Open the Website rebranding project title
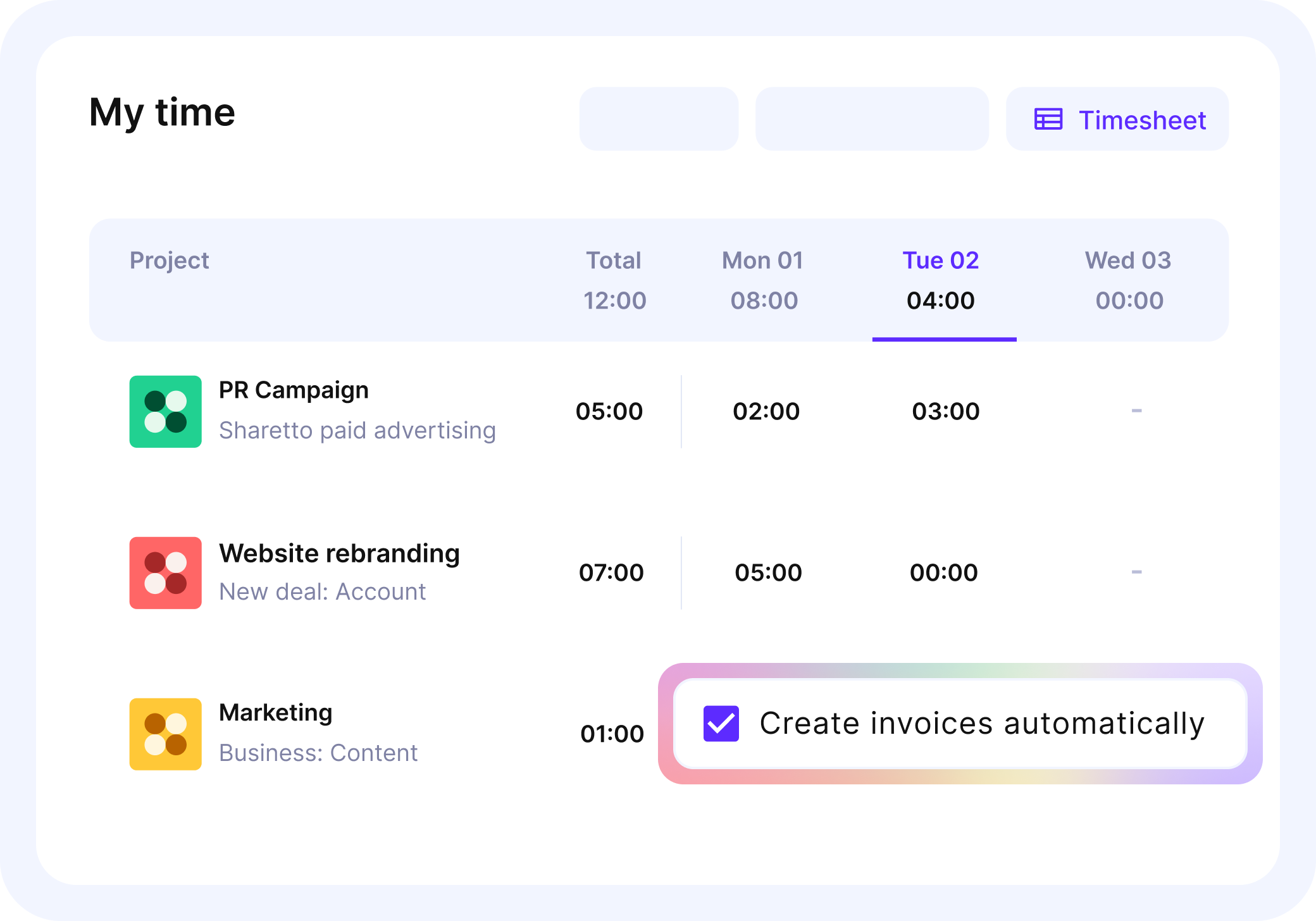 (339, 553)
